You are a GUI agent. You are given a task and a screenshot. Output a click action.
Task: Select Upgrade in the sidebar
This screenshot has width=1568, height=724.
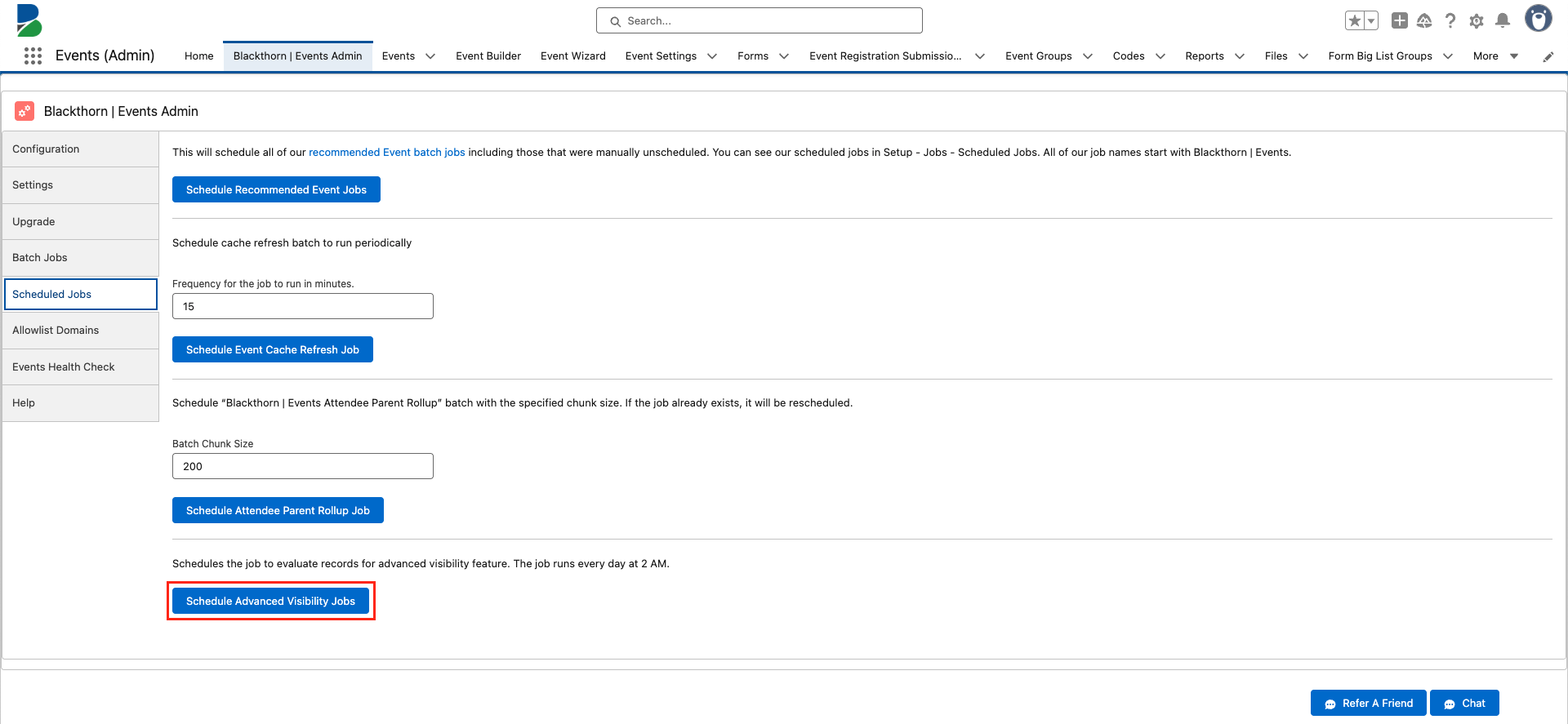click(x=81, y=222)
